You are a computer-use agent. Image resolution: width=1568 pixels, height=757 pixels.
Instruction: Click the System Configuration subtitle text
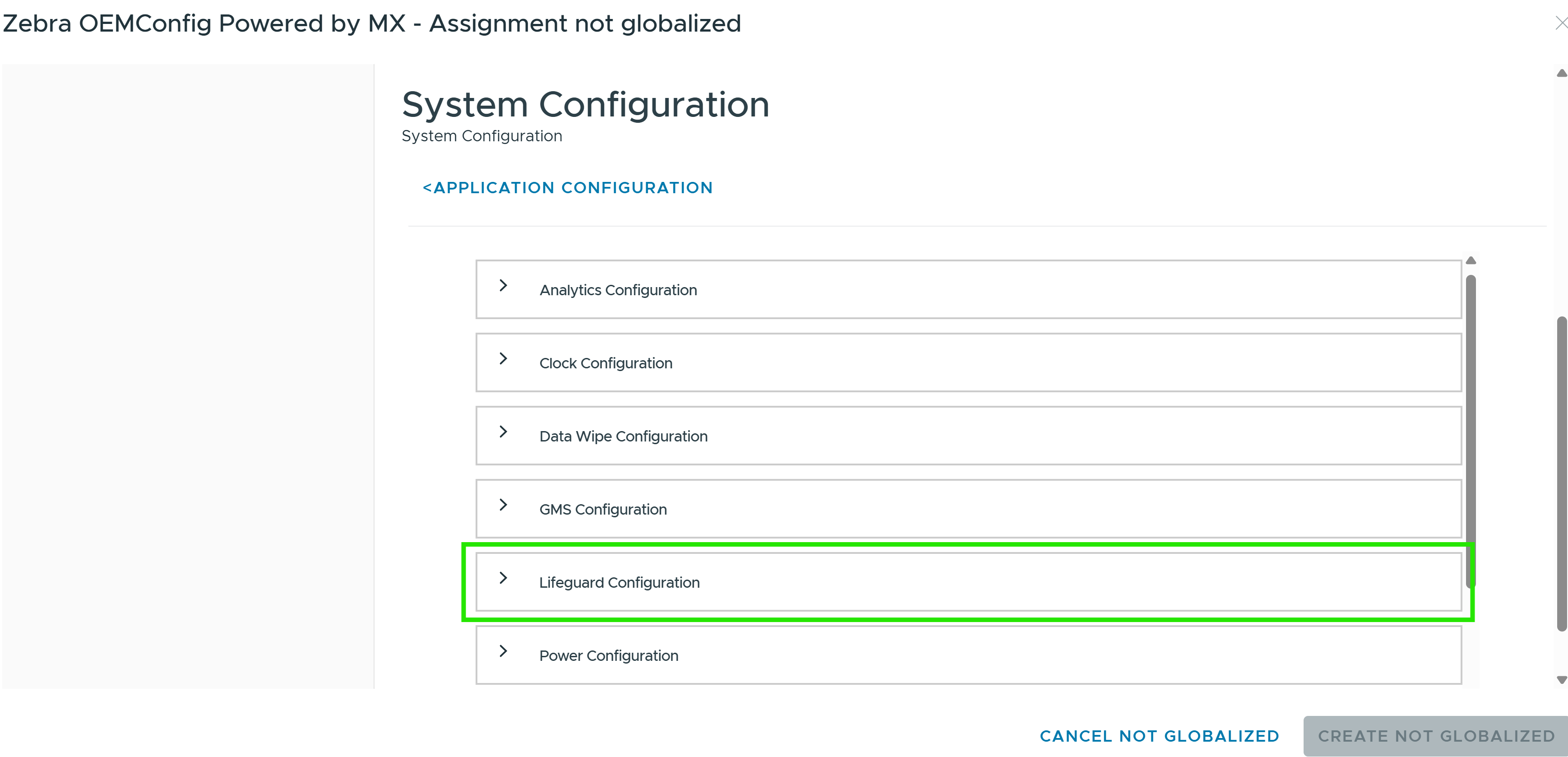(481, 136)
